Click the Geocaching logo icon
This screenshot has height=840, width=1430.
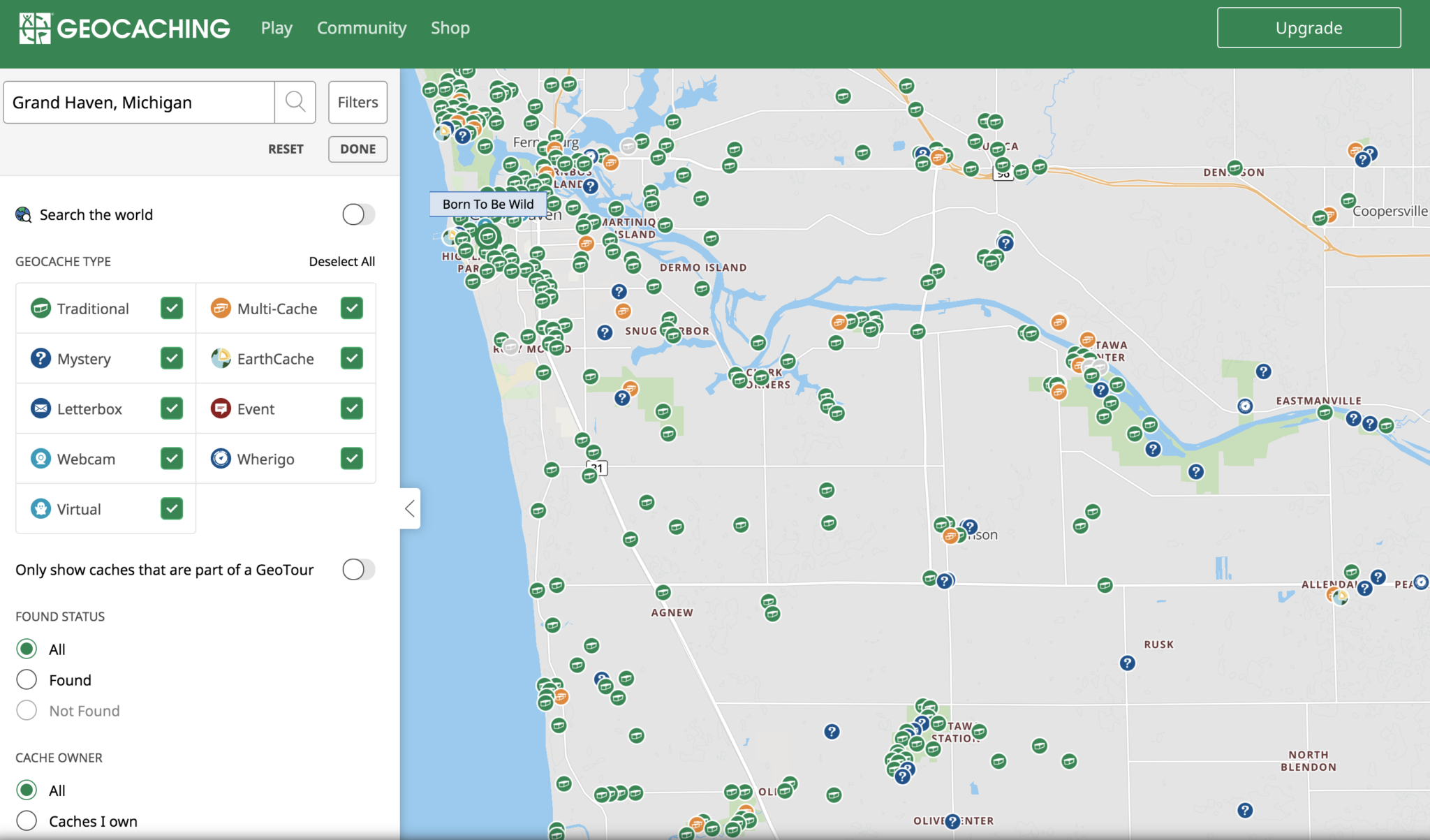coord(34,28)
